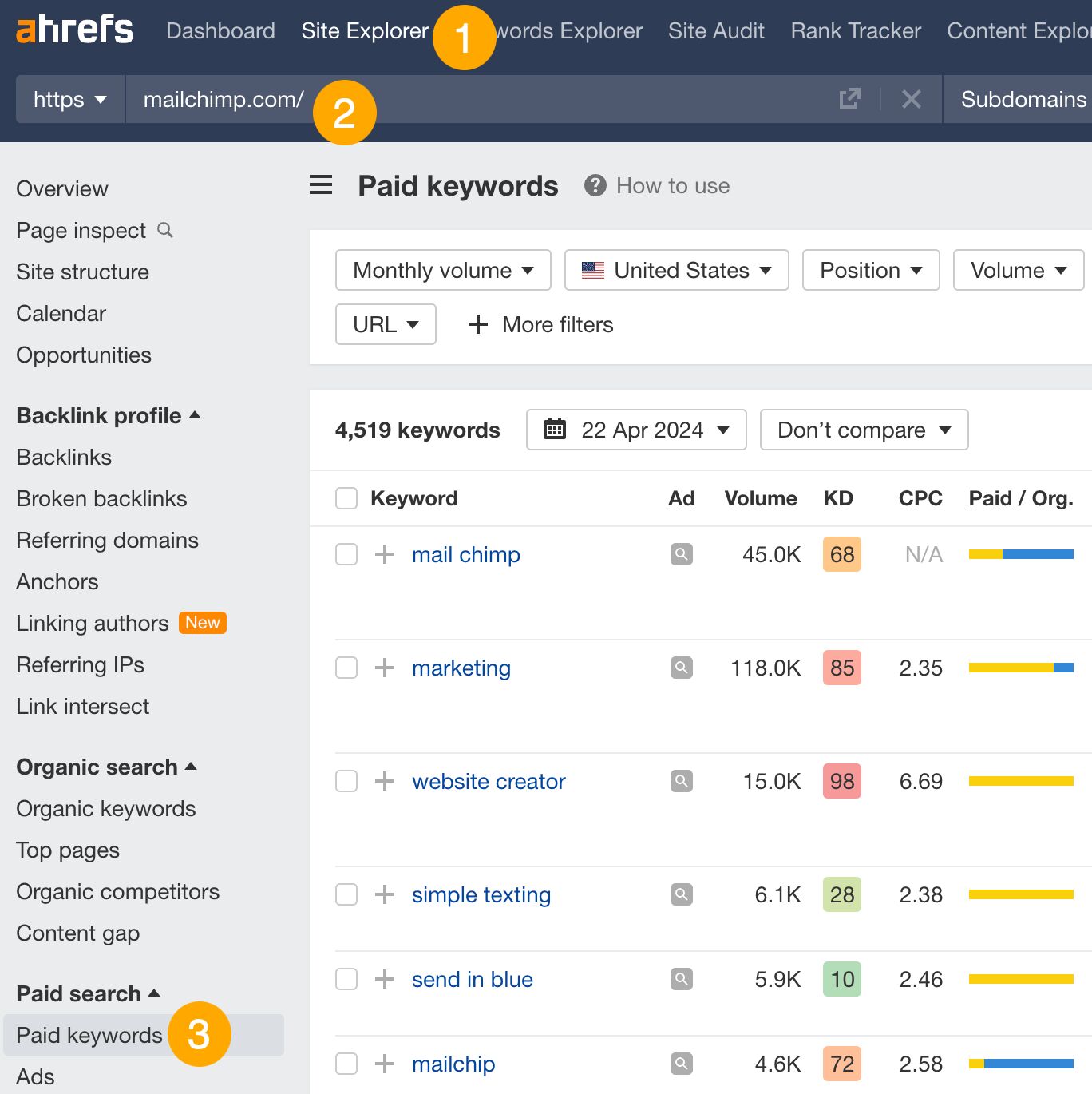Select all keywords with the header checkbox
Screen dimensions: 1092x1094
click(x=346, y=497)
